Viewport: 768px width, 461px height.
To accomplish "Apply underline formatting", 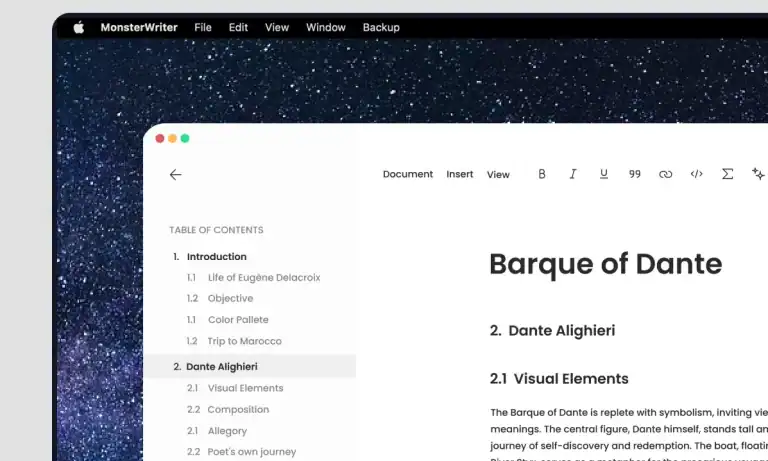I will pyautogui.click(x=603, y=174).
